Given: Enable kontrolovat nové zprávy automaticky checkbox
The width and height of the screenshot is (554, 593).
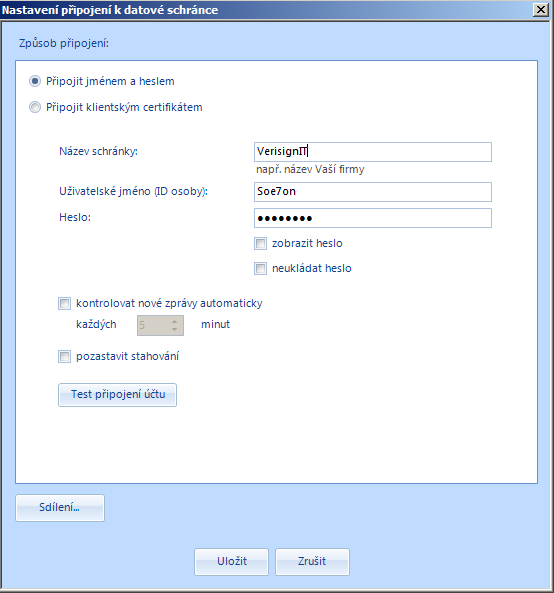Looking at the screenshot, I should (x=64, y=303).
